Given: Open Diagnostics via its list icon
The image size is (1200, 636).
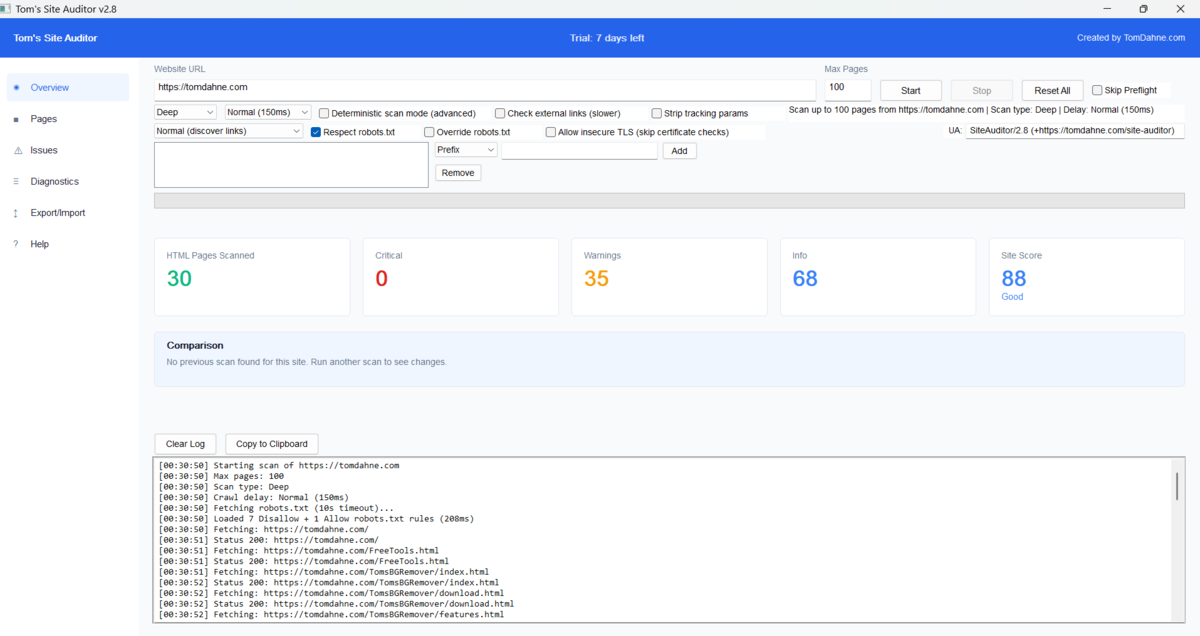Looking at the screenshot, I should click(x=17, y=181).
